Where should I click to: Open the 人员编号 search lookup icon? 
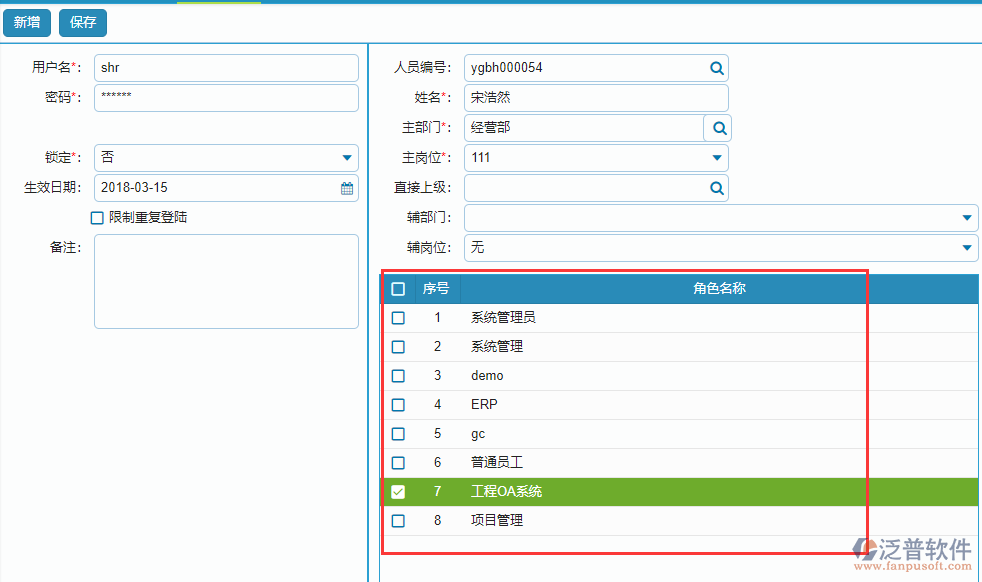[x=717, y=67]
